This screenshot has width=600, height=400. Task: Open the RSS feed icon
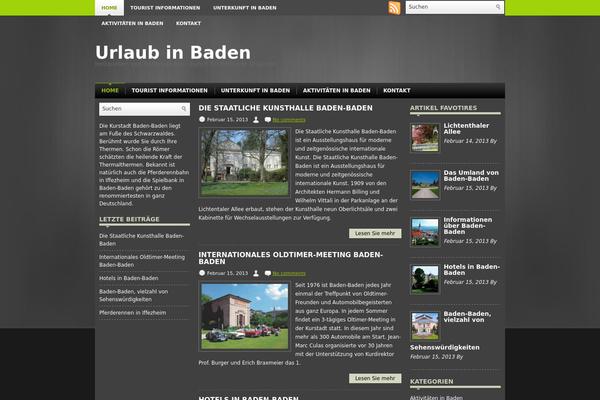click(394, 8)
